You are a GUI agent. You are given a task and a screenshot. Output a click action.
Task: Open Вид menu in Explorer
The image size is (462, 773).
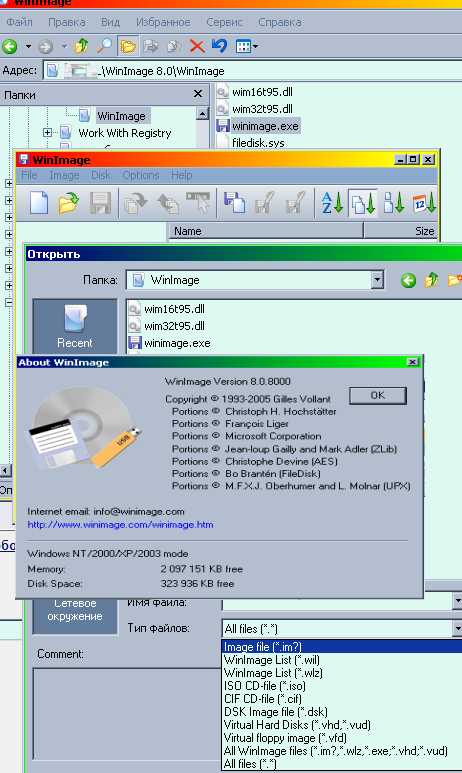pyautogui.click(x=110, y=22)
